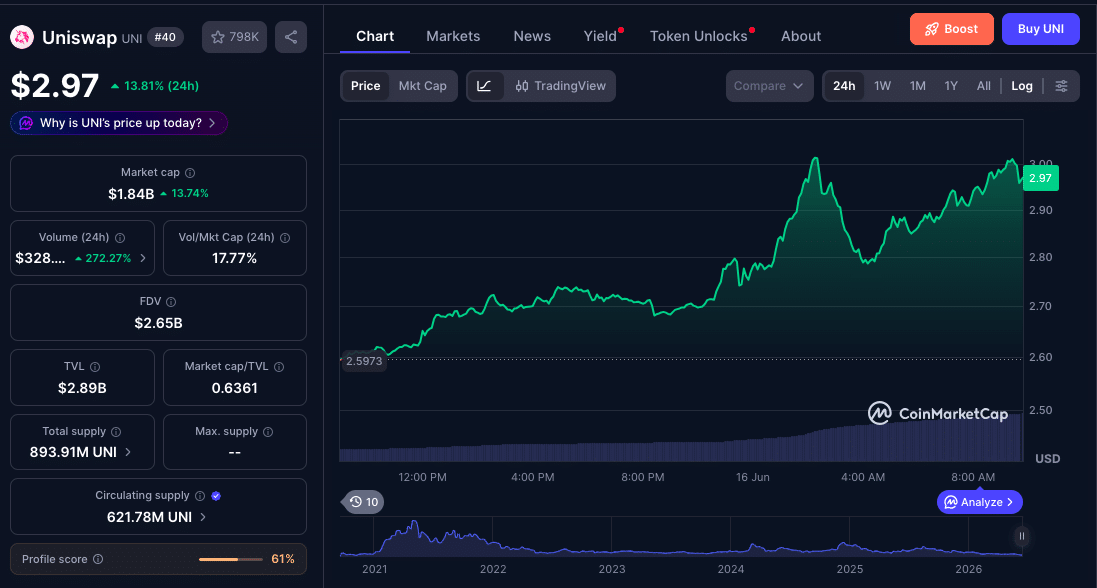Screen dimensions: 1097x588
Task: Click the CoinMarketCap logo on chart
Action: 938,413
